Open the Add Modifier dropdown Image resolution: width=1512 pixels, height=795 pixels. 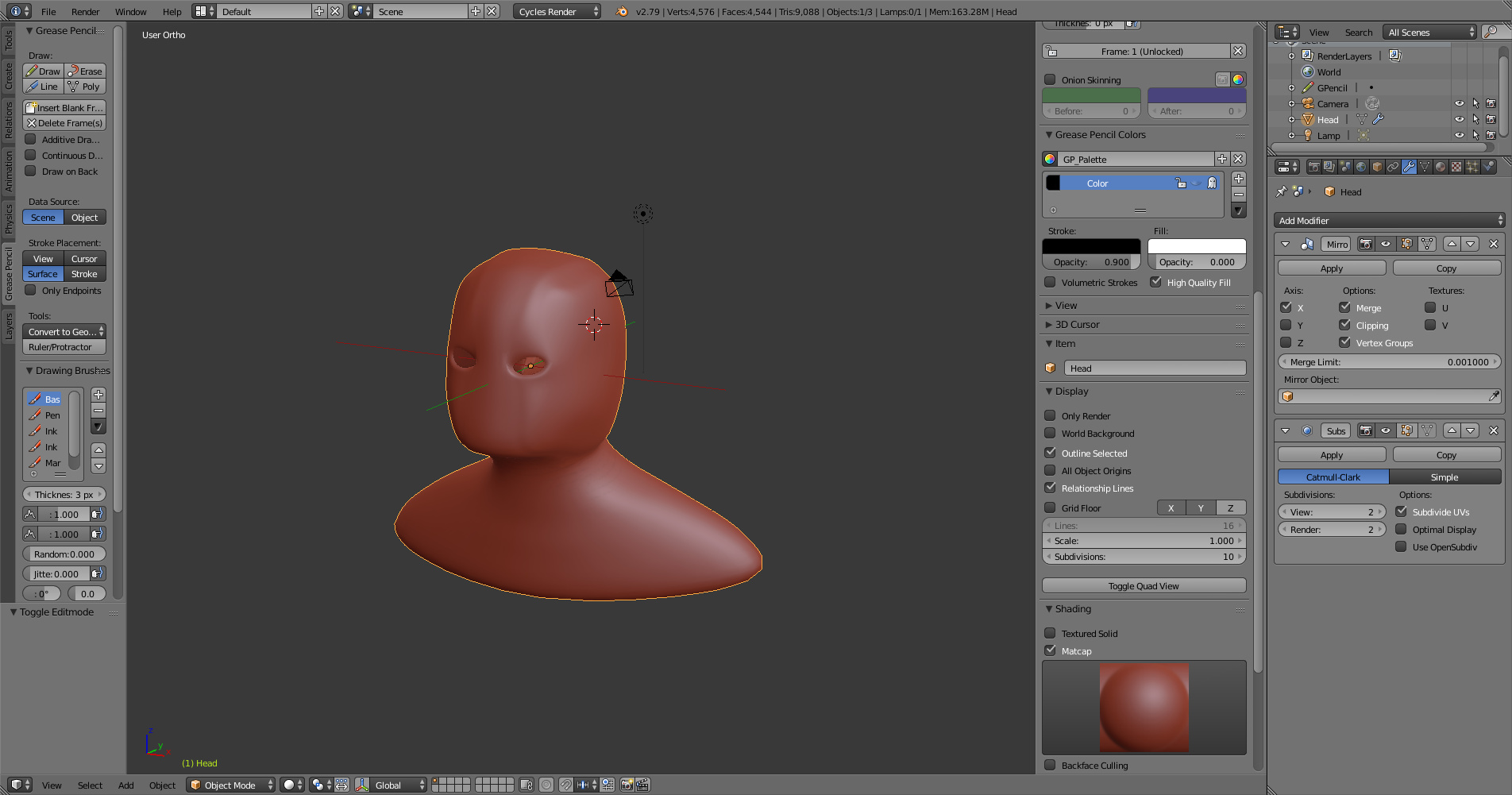click(x=1389, y=220)
